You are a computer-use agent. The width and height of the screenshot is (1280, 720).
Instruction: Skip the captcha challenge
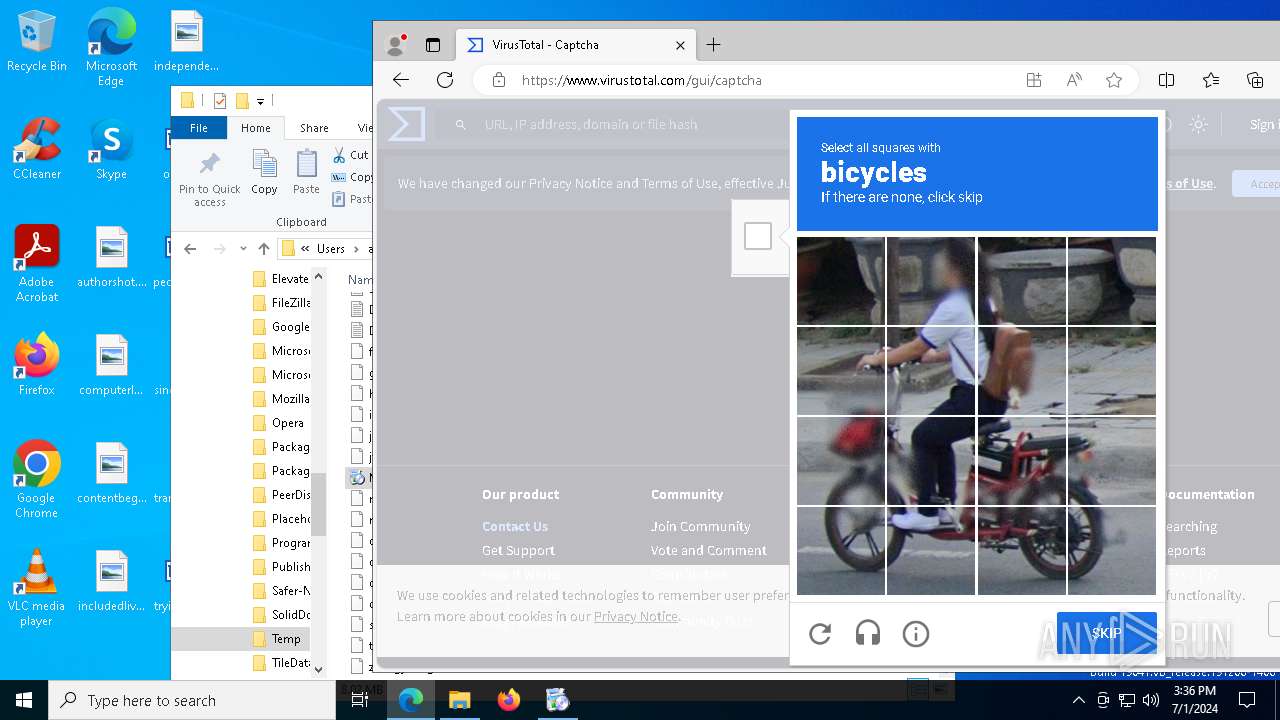click(x=1107, y=633)
